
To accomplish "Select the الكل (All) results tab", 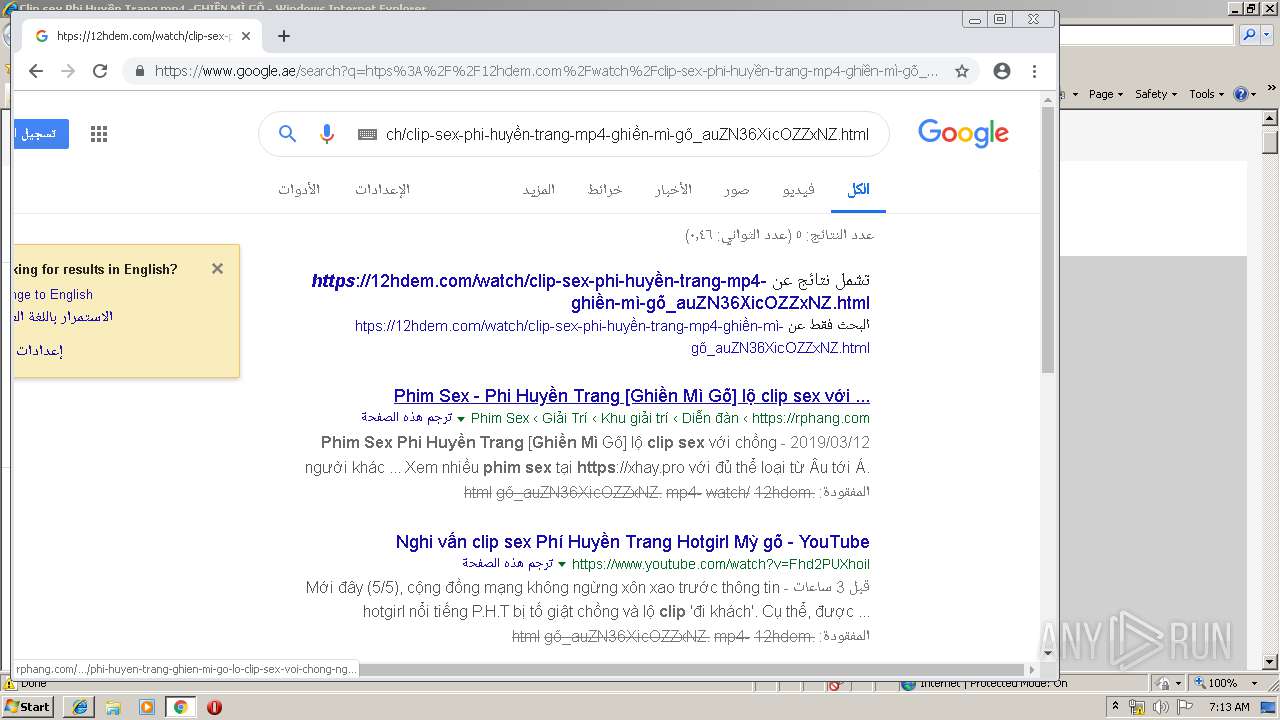I will (858, 190).
